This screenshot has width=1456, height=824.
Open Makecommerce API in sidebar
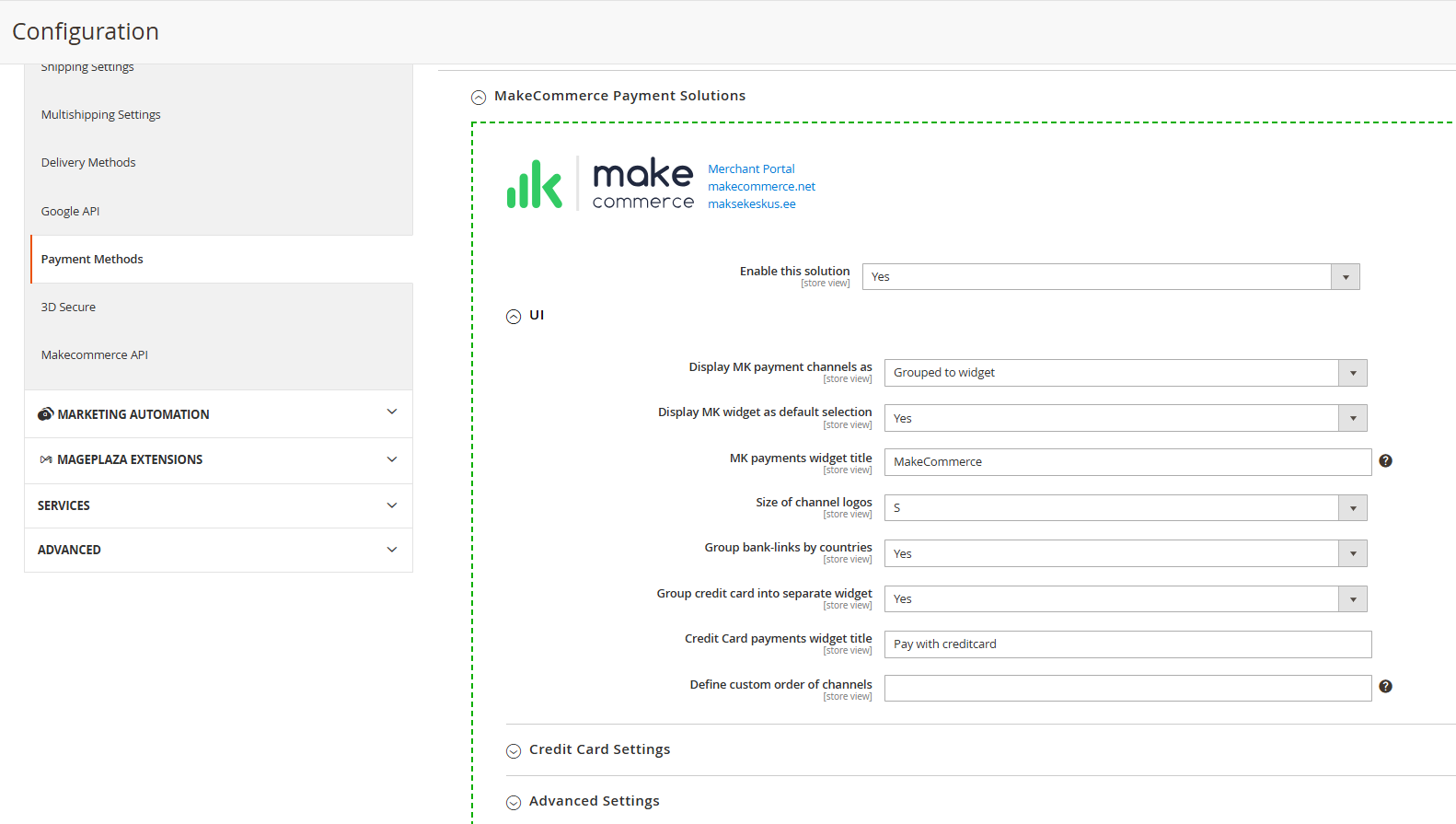point(94,355)
